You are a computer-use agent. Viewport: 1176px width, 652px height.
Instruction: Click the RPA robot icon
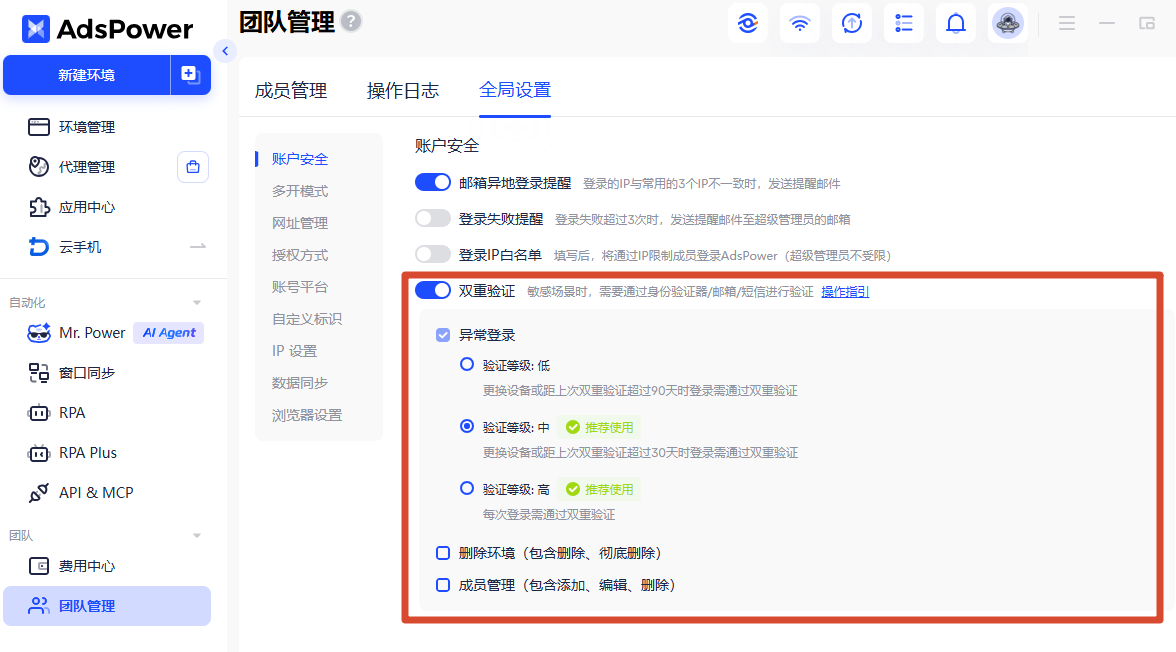click(38, 413)
